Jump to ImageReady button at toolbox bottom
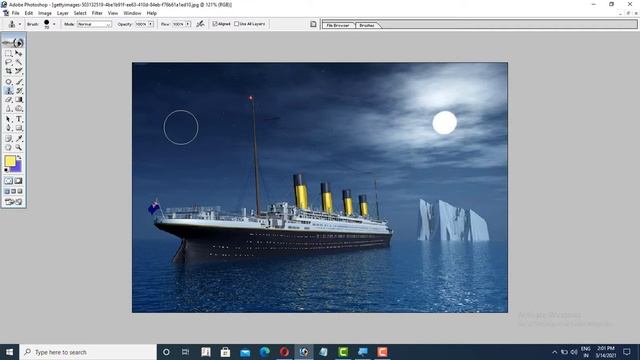 (13, 202)
